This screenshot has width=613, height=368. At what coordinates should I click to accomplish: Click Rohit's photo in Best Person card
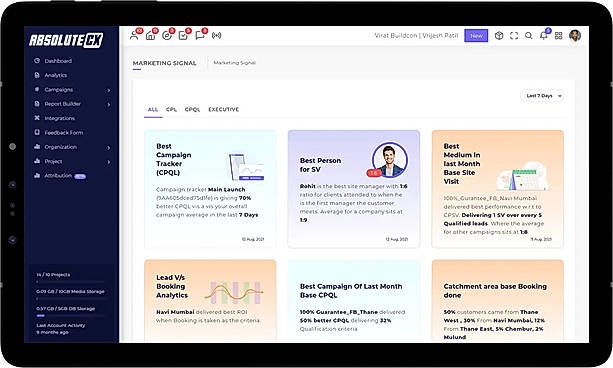[x=389, y=160]
